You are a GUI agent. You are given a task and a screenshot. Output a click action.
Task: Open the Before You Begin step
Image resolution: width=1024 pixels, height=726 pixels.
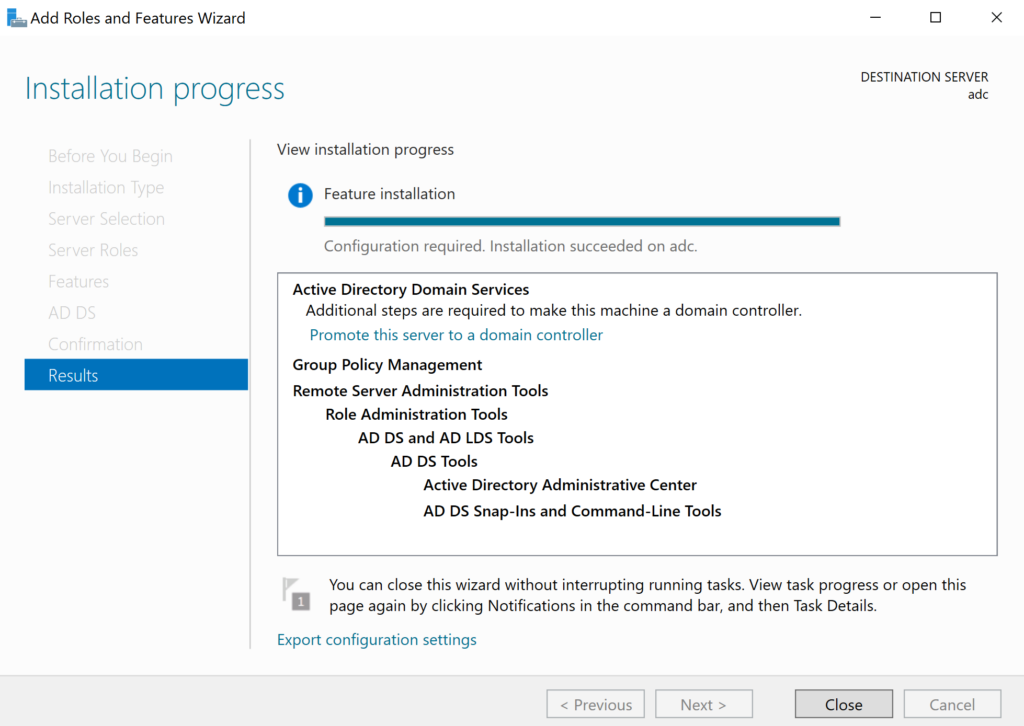(x=110, y=156)
